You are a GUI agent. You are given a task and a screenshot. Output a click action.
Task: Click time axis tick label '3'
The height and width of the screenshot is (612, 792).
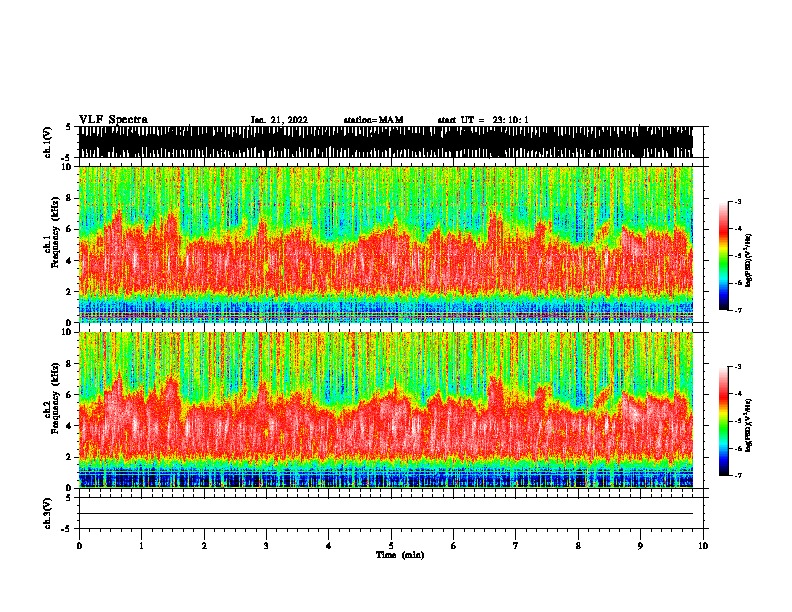click(266, 546)
